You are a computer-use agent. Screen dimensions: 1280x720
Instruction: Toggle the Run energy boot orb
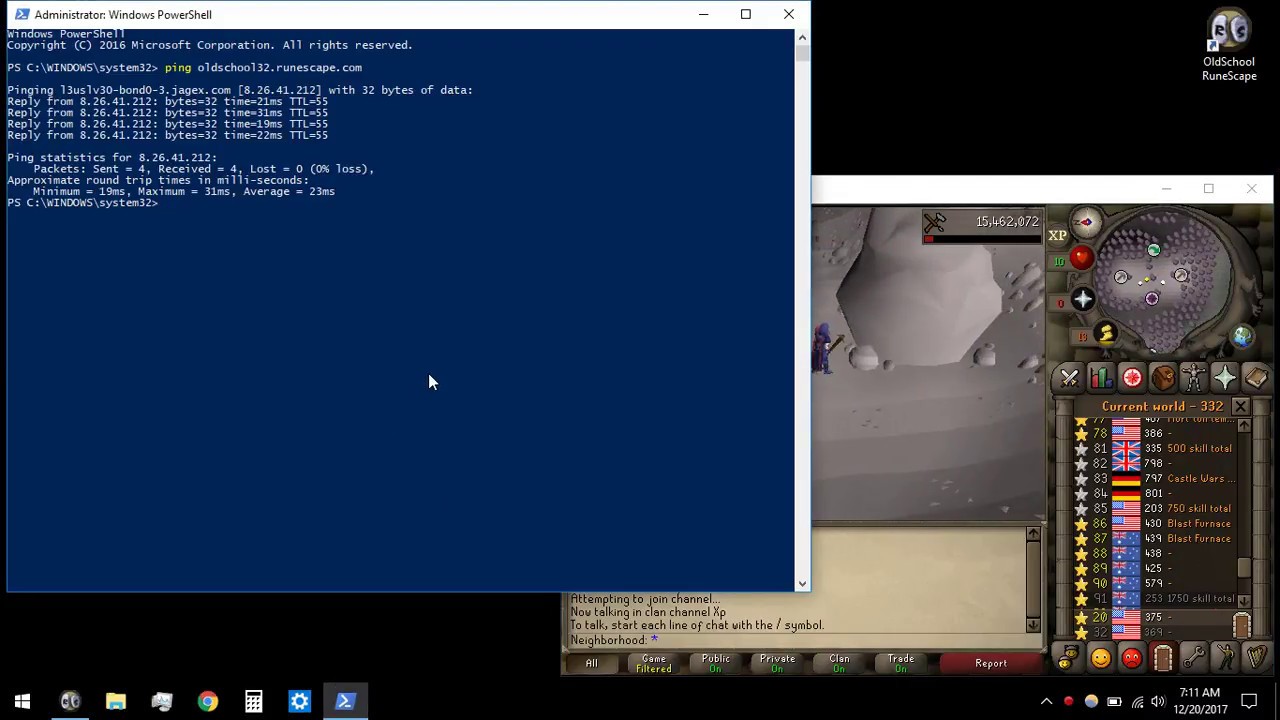pyautogui.click(x=1106, y=334)
